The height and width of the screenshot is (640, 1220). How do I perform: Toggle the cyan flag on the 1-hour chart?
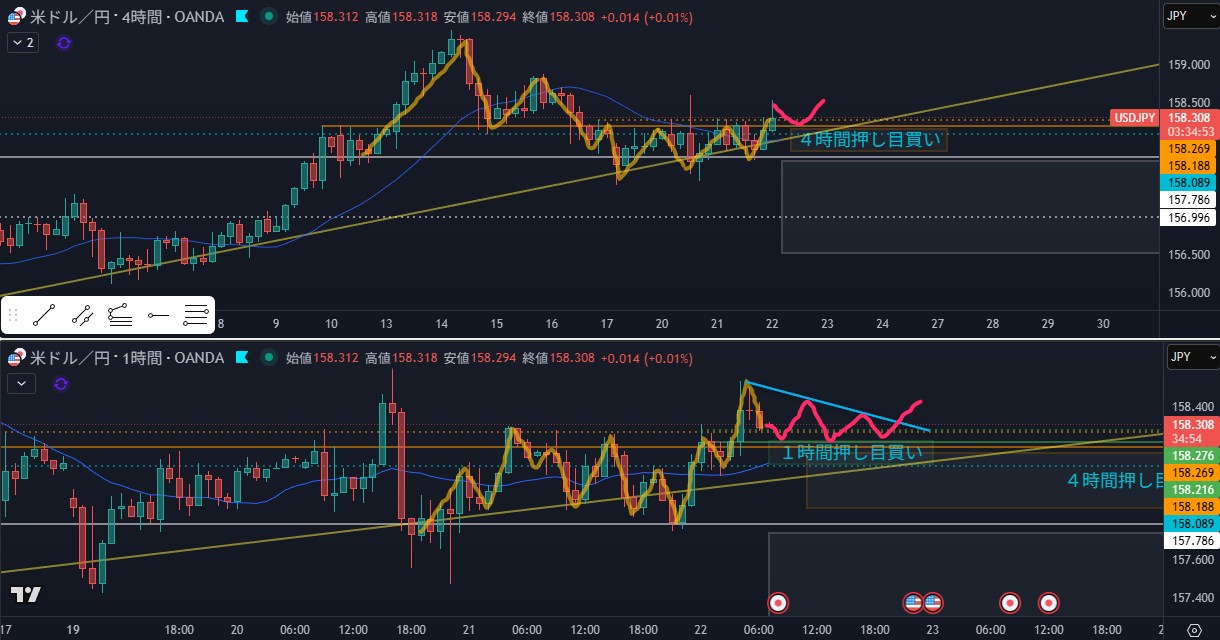tap(242, 357)
